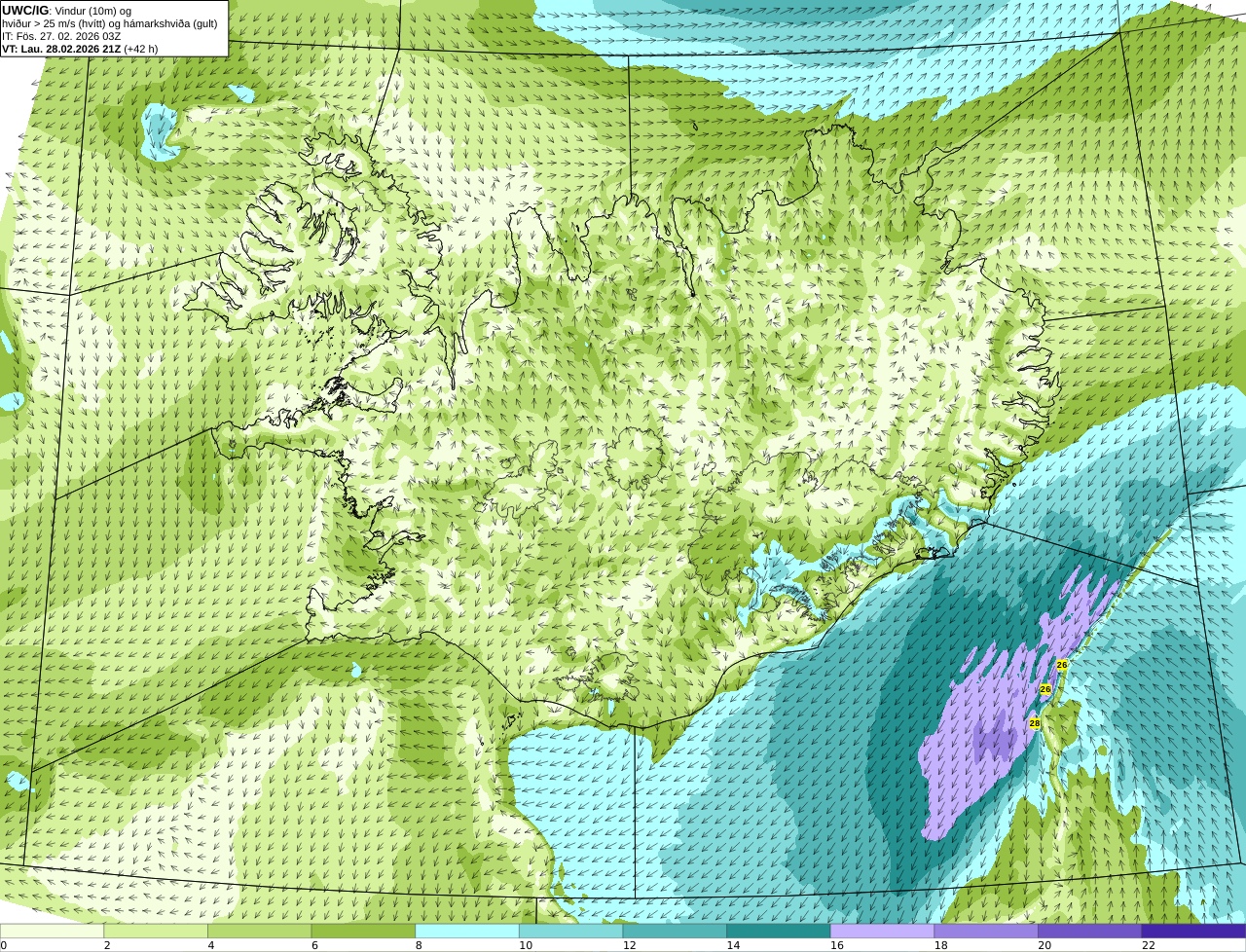Select the 16–18 m/s lavender legend swatch
Screen dimensions: 1246x952
883,931
